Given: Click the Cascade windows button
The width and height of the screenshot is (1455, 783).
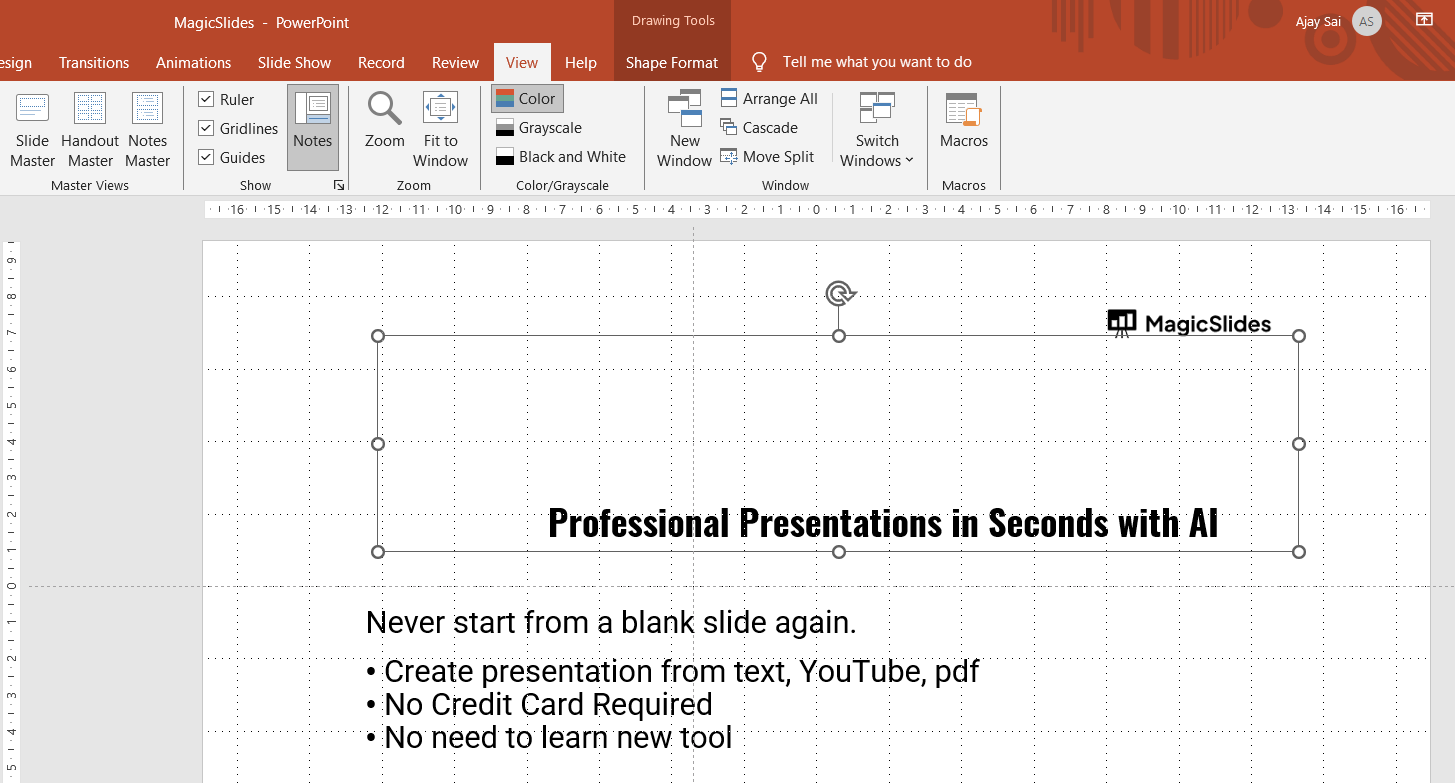Looking at the screenshot, I should point(759,127).
